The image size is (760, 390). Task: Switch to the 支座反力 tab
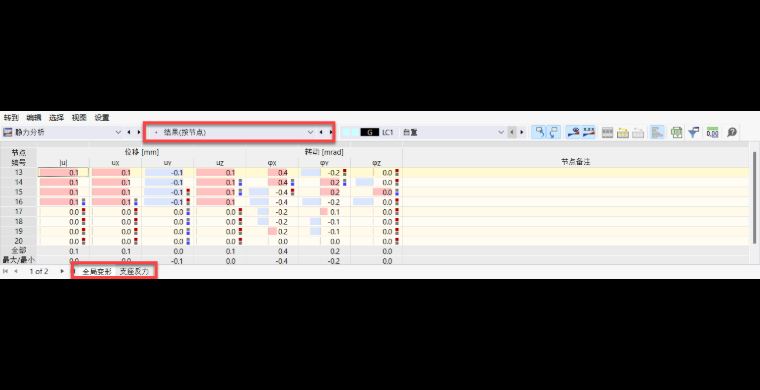tap(134, 272)
